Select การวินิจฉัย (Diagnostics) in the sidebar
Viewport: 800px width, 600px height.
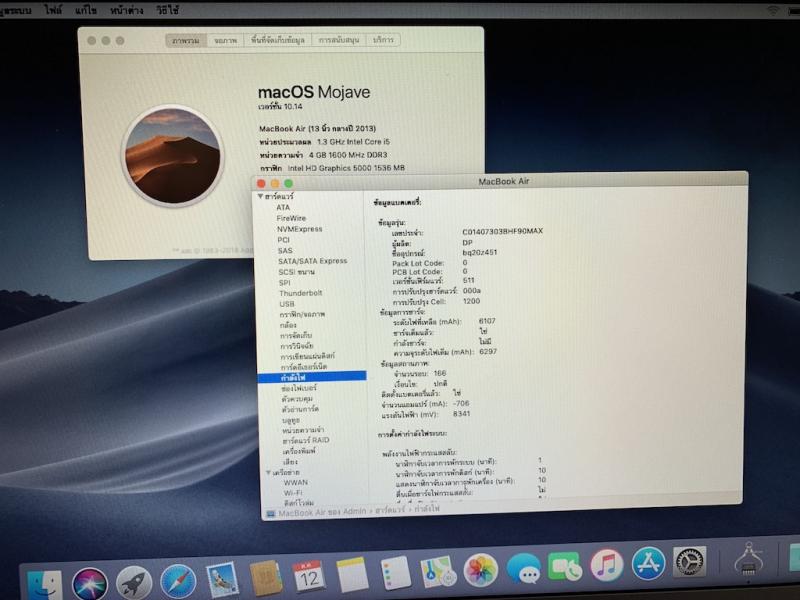[x=297, y=346]
